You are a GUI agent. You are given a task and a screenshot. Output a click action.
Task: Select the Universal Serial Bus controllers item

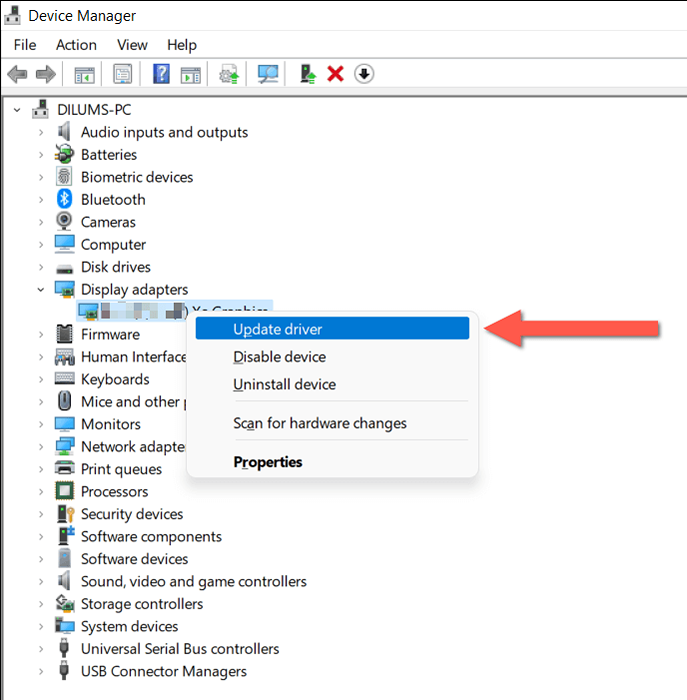pyautogui.click(x=180, y=649)
